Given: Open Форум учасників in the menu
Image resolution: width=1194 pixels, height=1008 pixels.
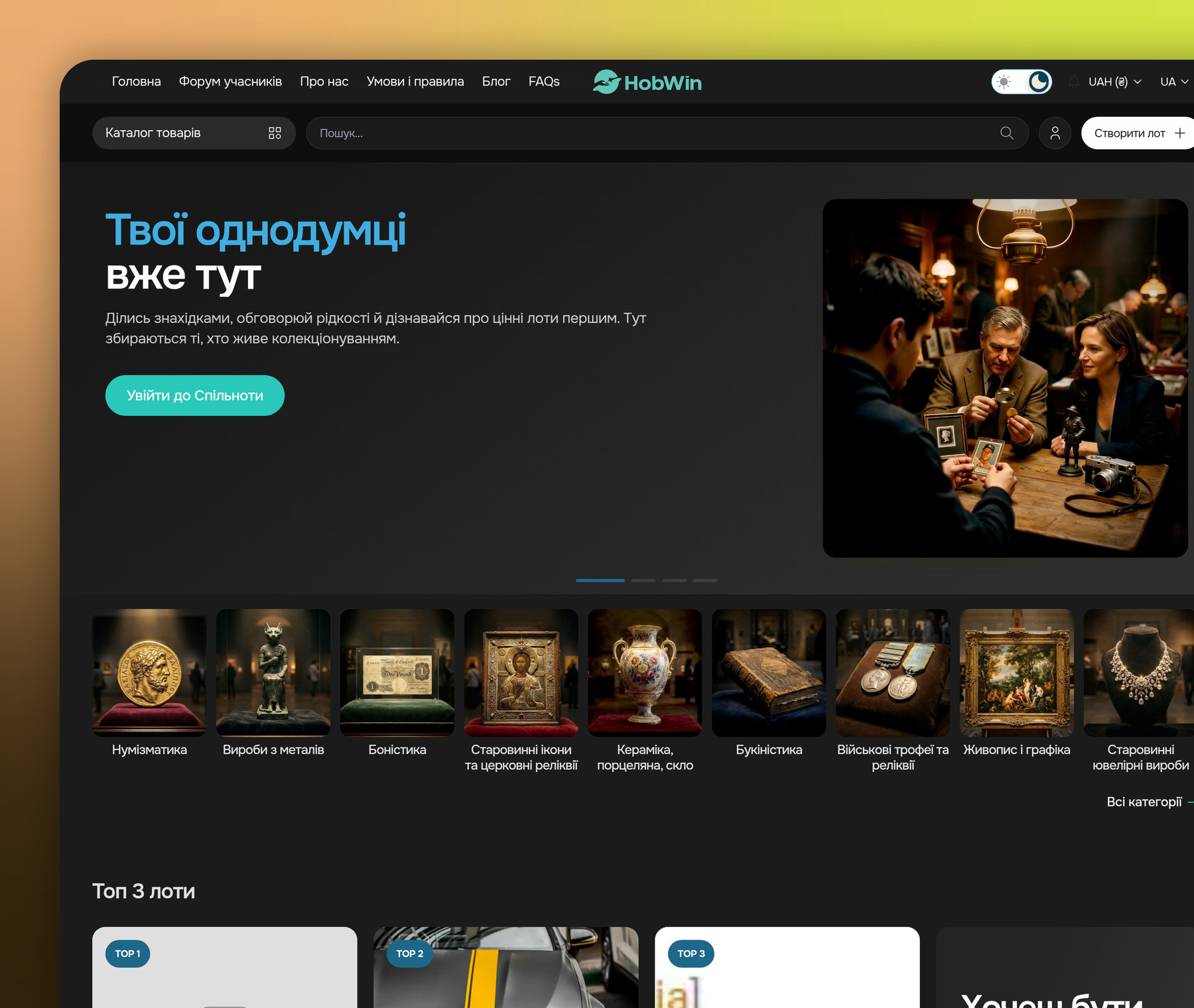Looking at the screenshot, I should pyautogui.click(x=230, y=82).
